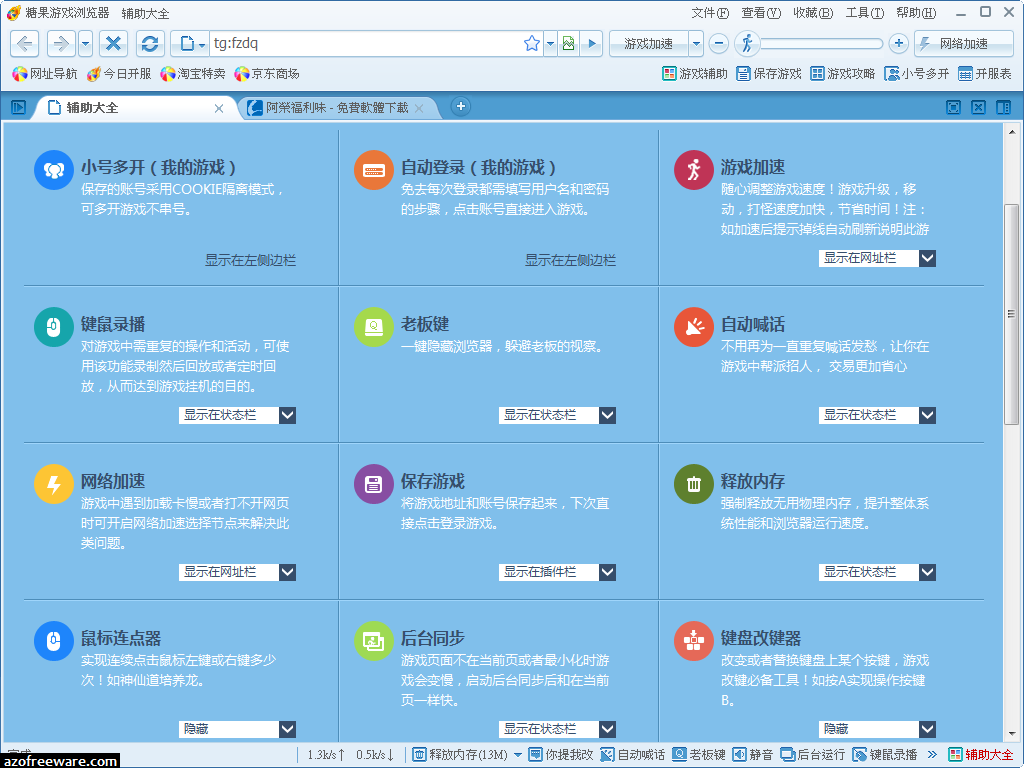Toggle 老板键 in status bar

pyautogui.click(x=699, y=755)
